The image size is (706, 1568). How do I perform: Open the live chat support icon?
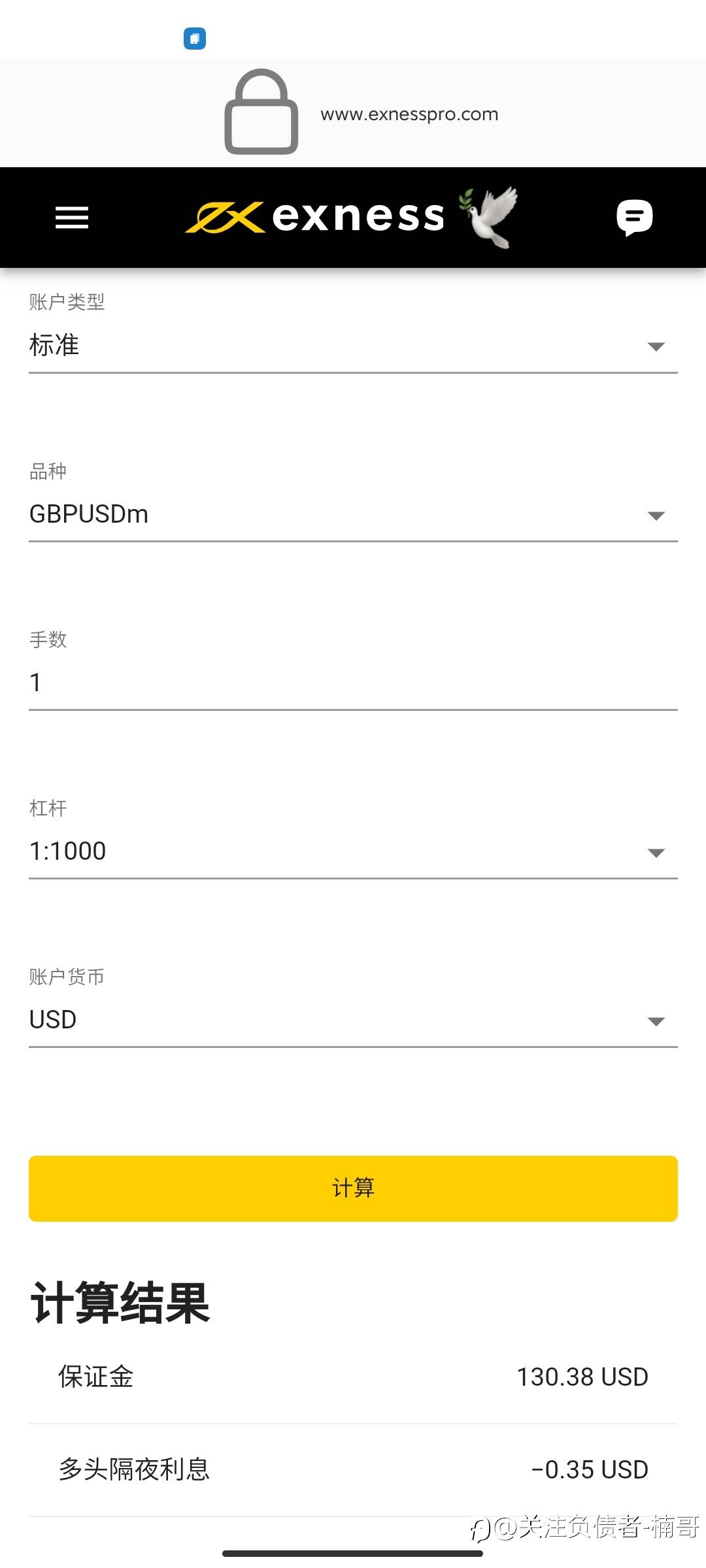pyautogui.click(x=634, y=218)
